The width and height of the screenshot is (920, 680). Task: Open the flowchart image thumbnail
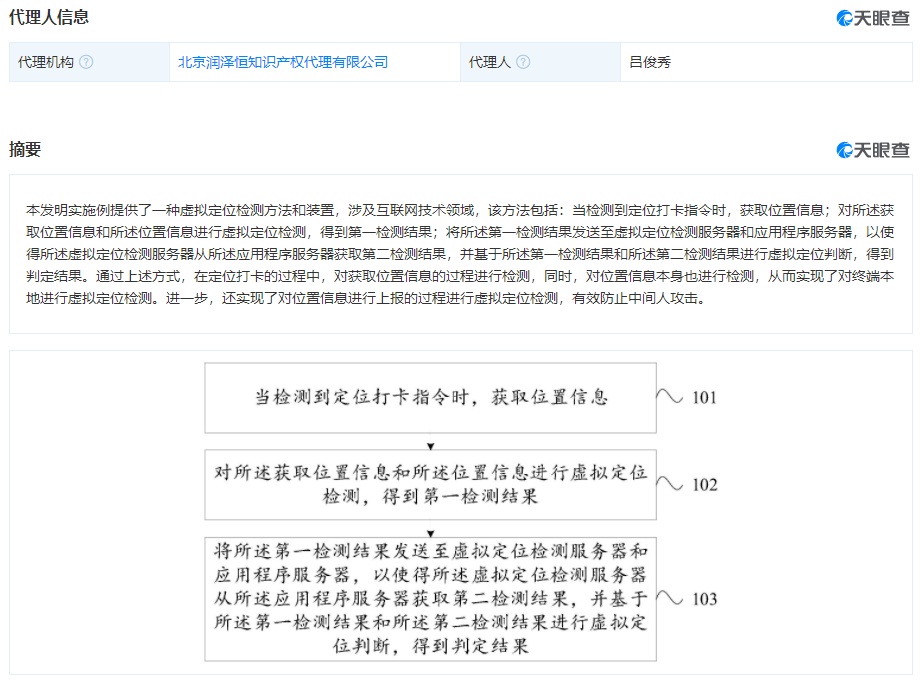pos(461,512)
